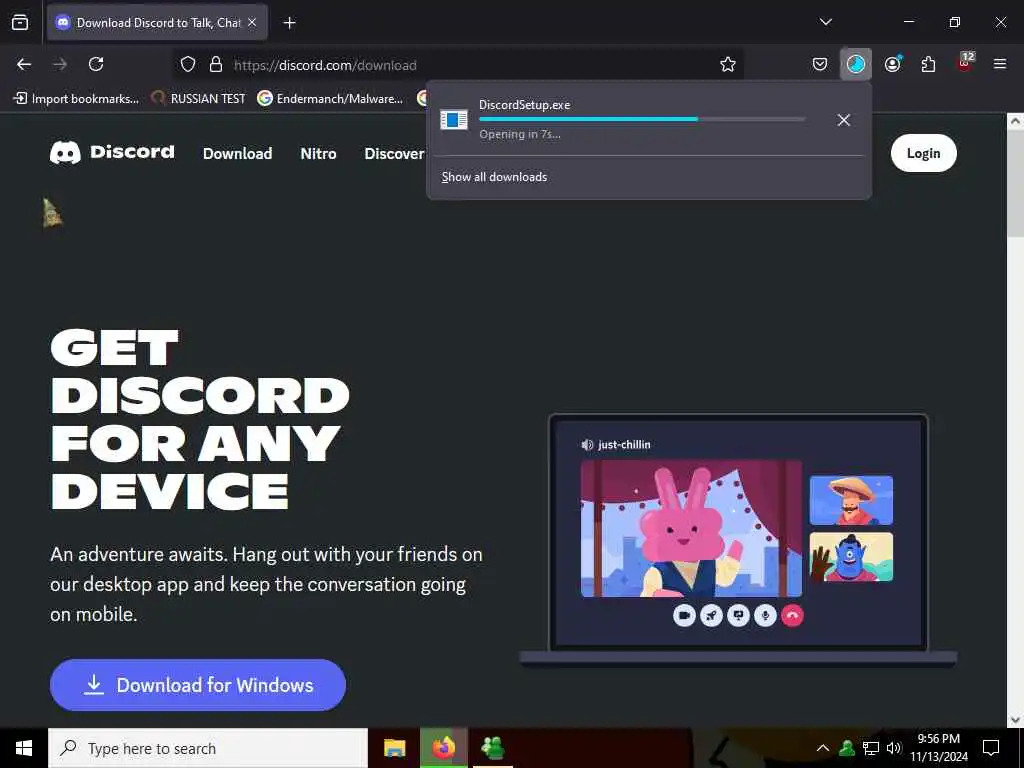Click the green user tray icon
This screenshot has width=1024, height=768.
pyautogui.click(x=846, y=748)
